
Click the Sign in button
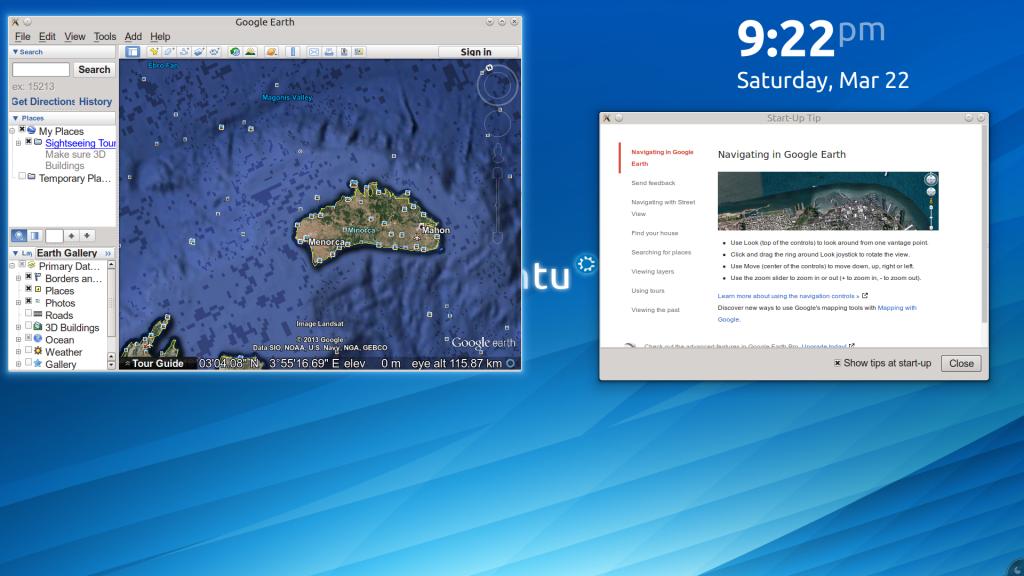[x=476, y=52]
